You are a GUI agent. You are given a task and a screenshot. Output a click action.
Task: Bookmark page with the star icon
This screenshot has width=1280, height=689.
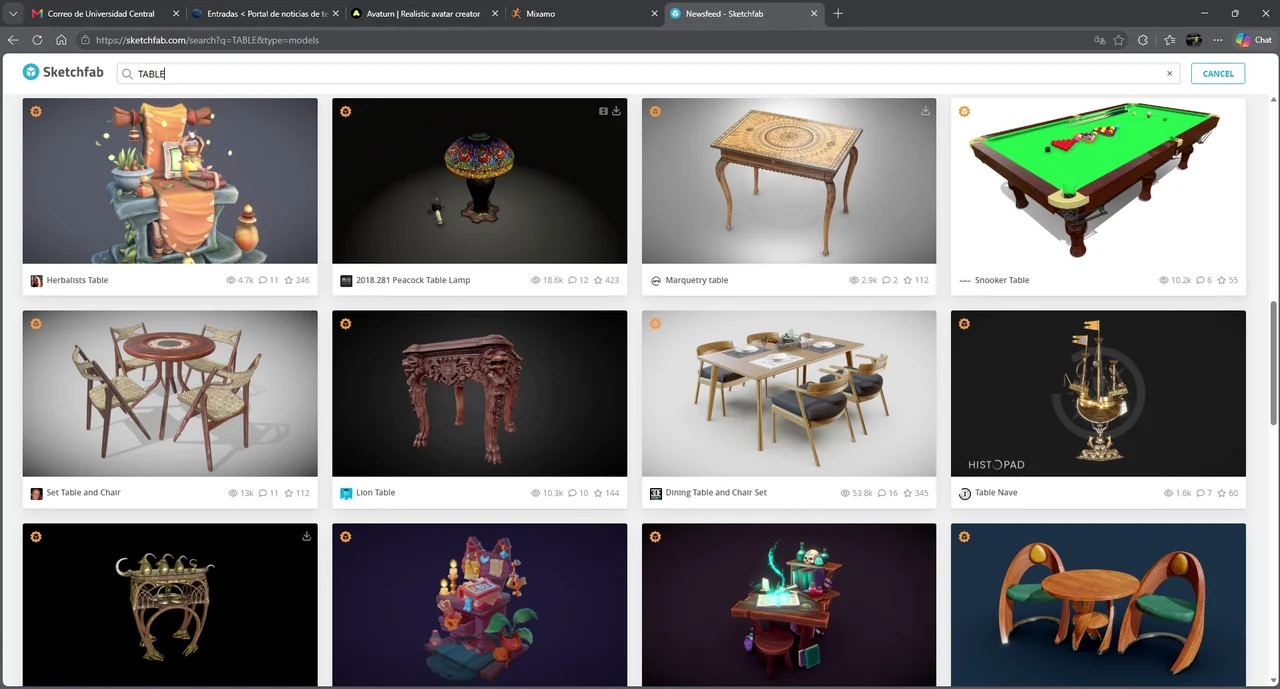1119,40
